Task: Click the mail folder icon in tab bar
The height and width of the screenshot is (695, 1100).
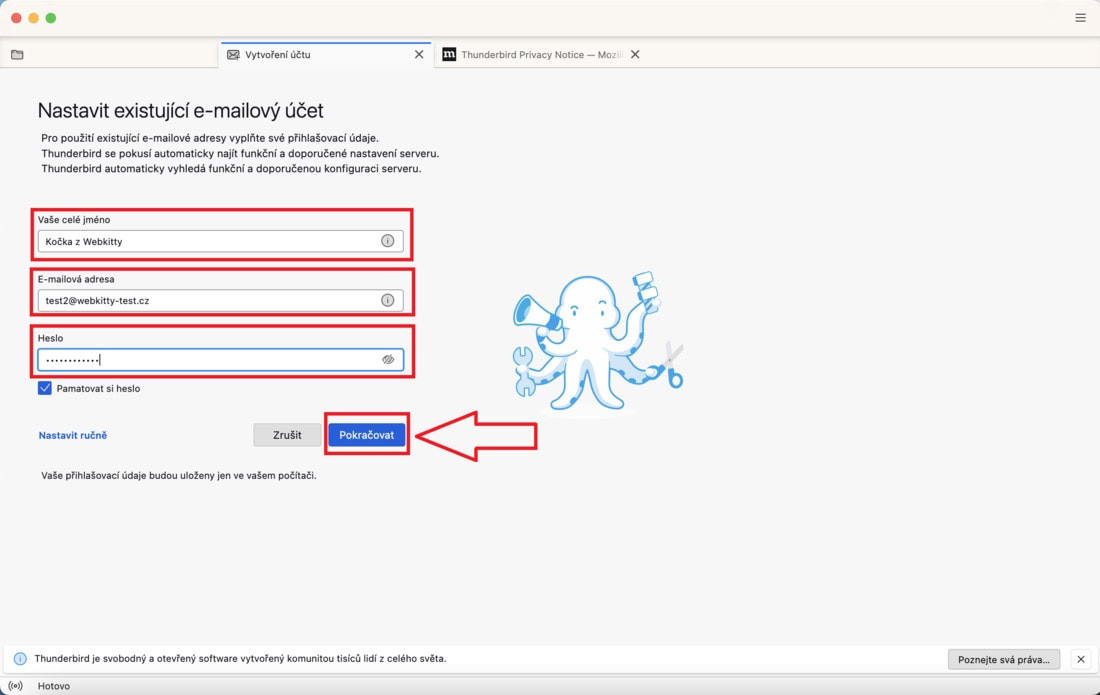Action: [18, 55]
